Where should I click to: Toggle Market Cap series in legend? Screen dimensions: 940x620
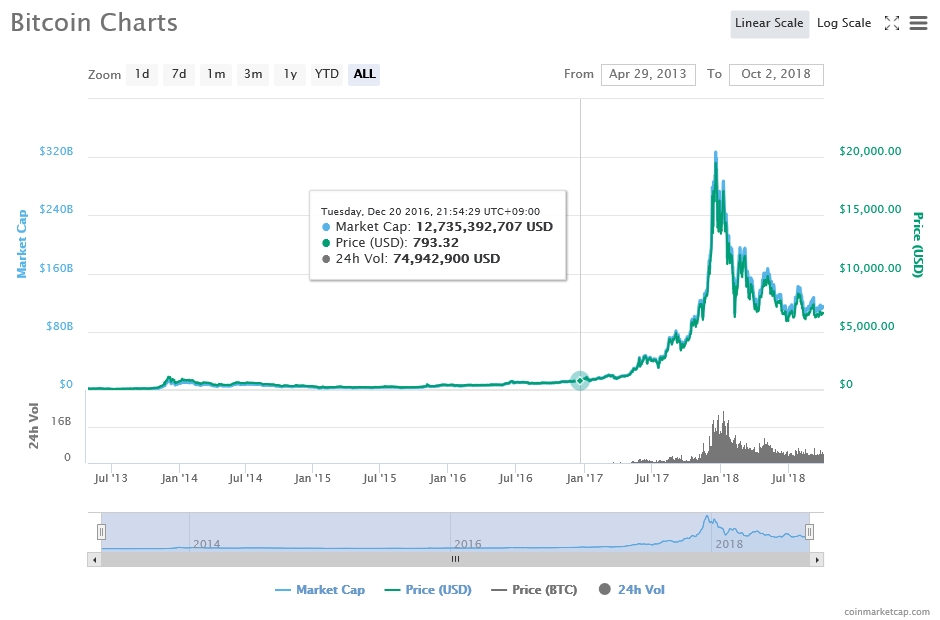click(x=320, y=590)
